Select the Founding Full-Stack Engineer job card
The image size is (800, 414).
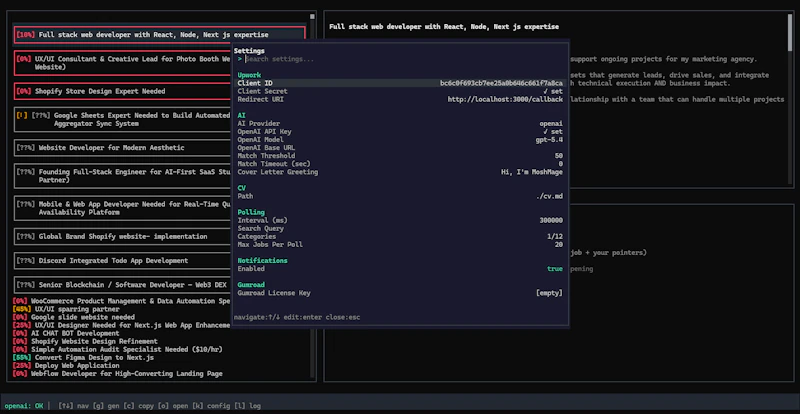coord(123,176)
